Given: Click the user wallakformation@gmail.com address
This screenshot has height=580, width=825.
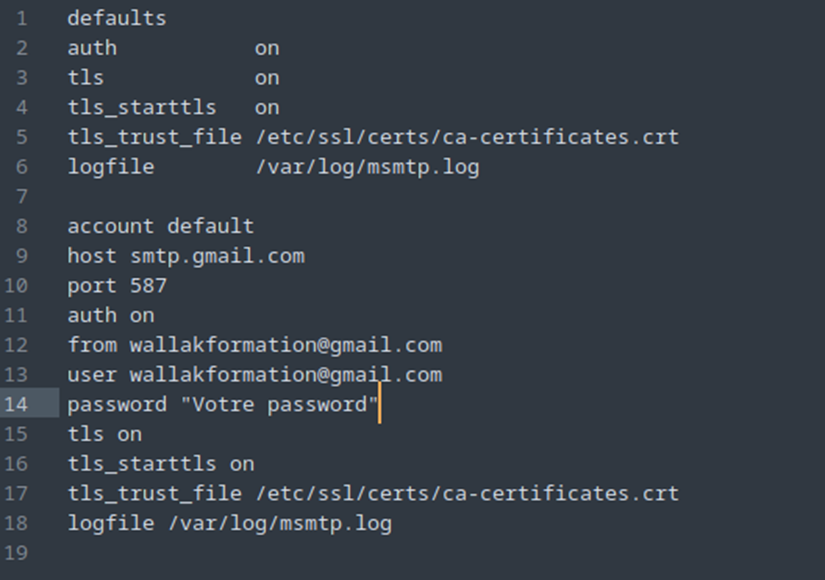Looking at the screenshot, I should [x=286, y=375].
